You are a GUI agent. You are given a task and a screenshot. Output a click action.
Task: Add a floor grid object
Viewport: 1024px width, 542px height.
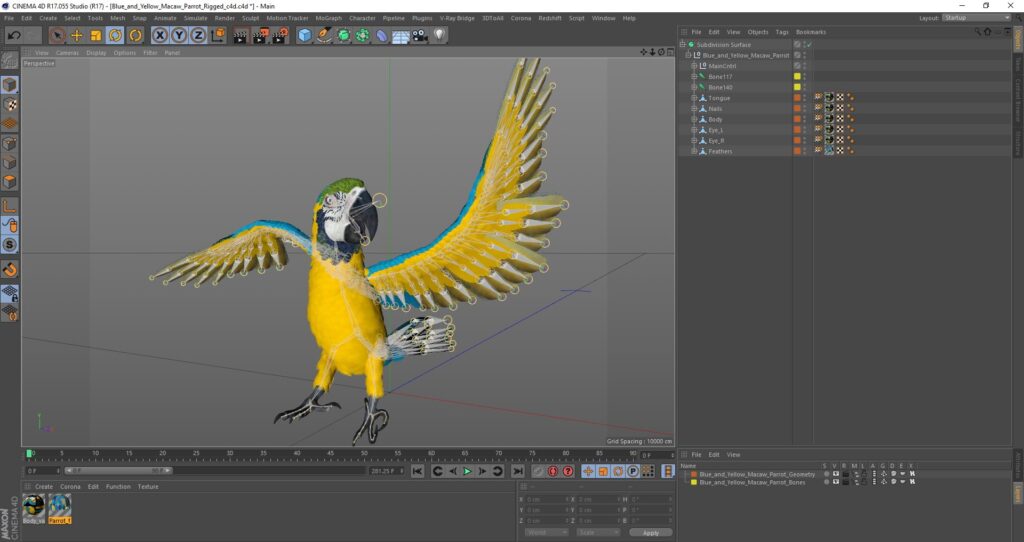point(400,35)
